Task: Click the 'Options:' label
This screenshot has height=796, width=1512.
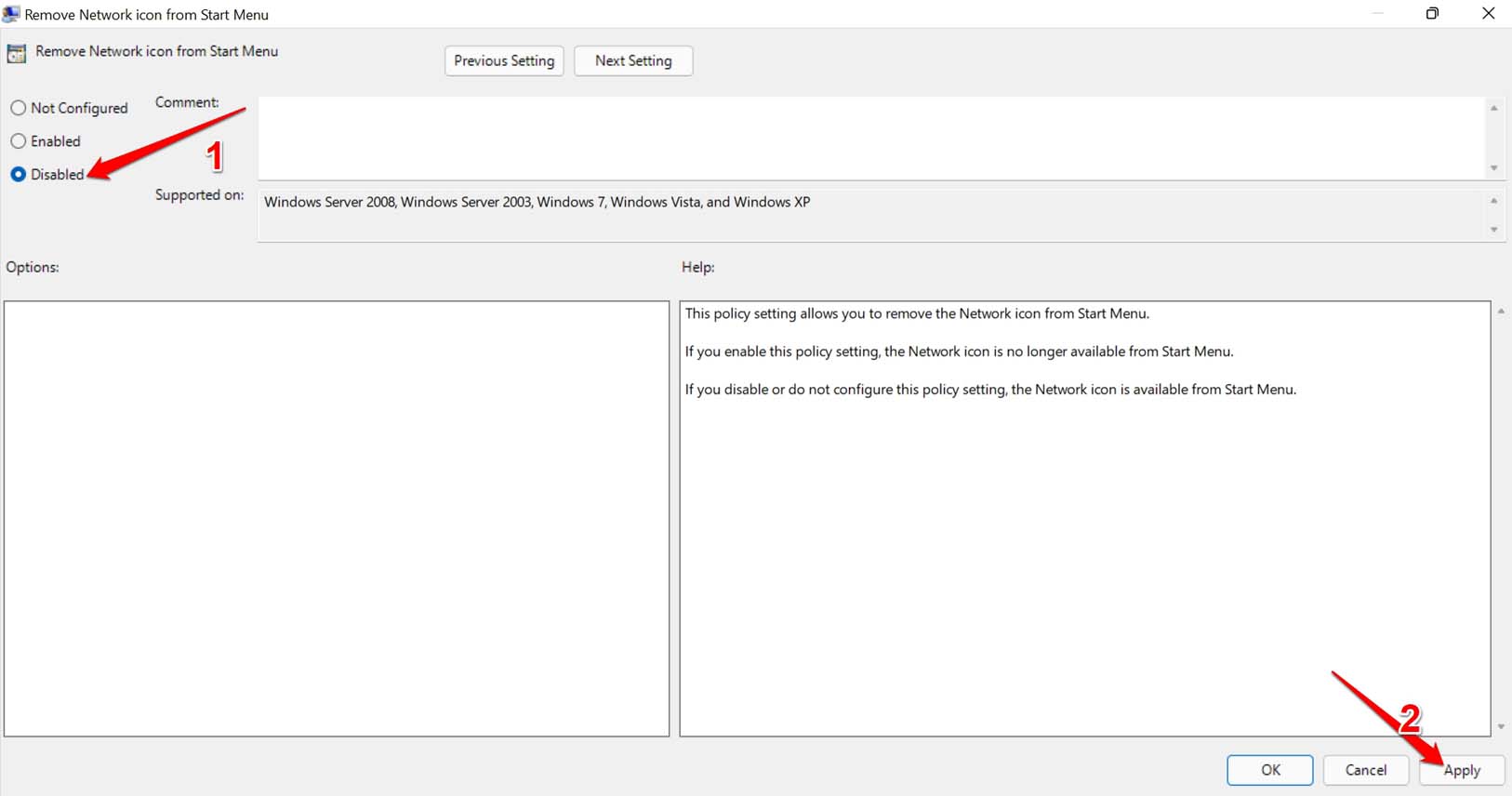Action: (x=33, y=267)
